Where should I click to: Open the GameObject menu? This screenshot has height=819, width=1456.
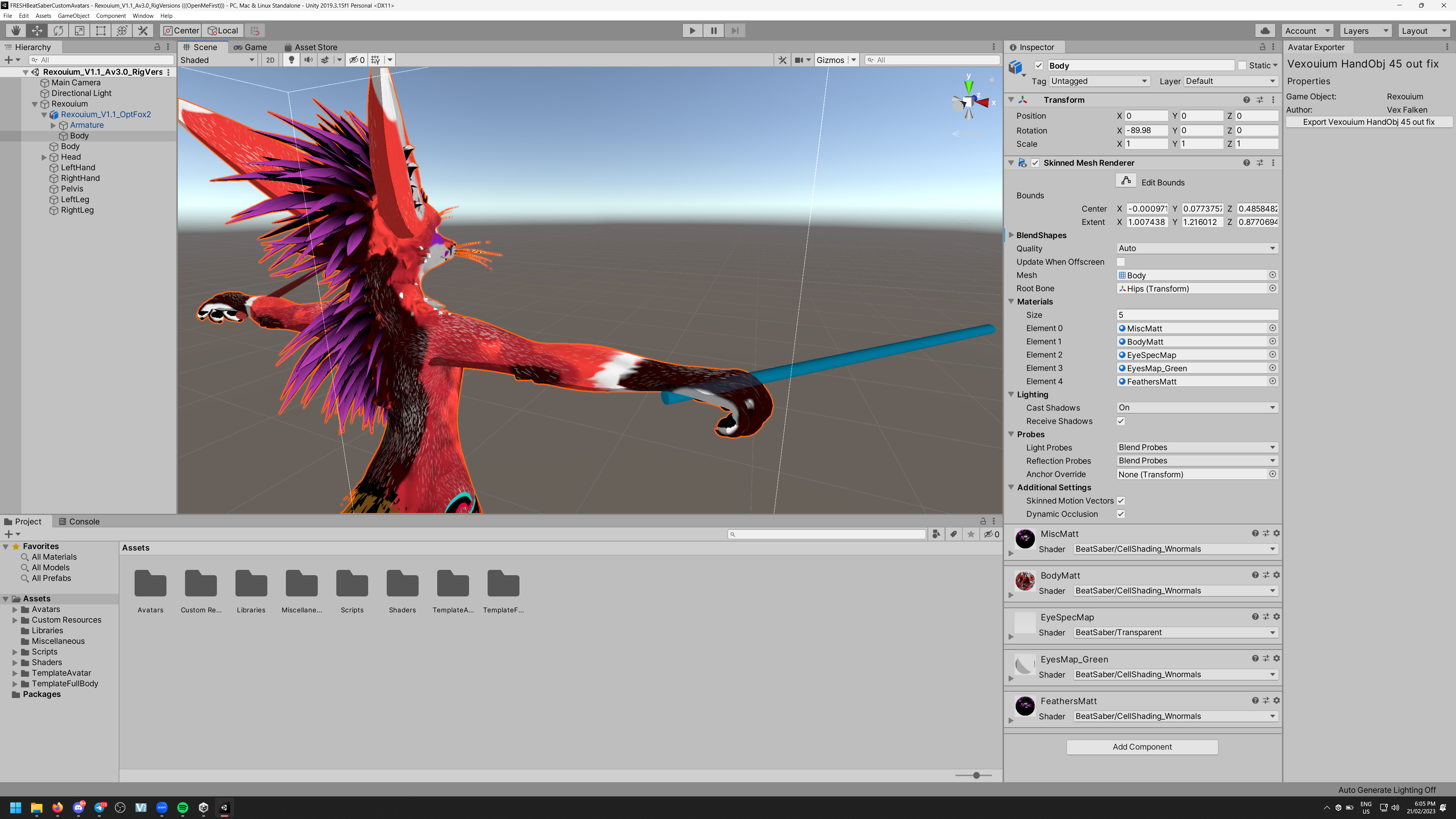tap(74, 16)
